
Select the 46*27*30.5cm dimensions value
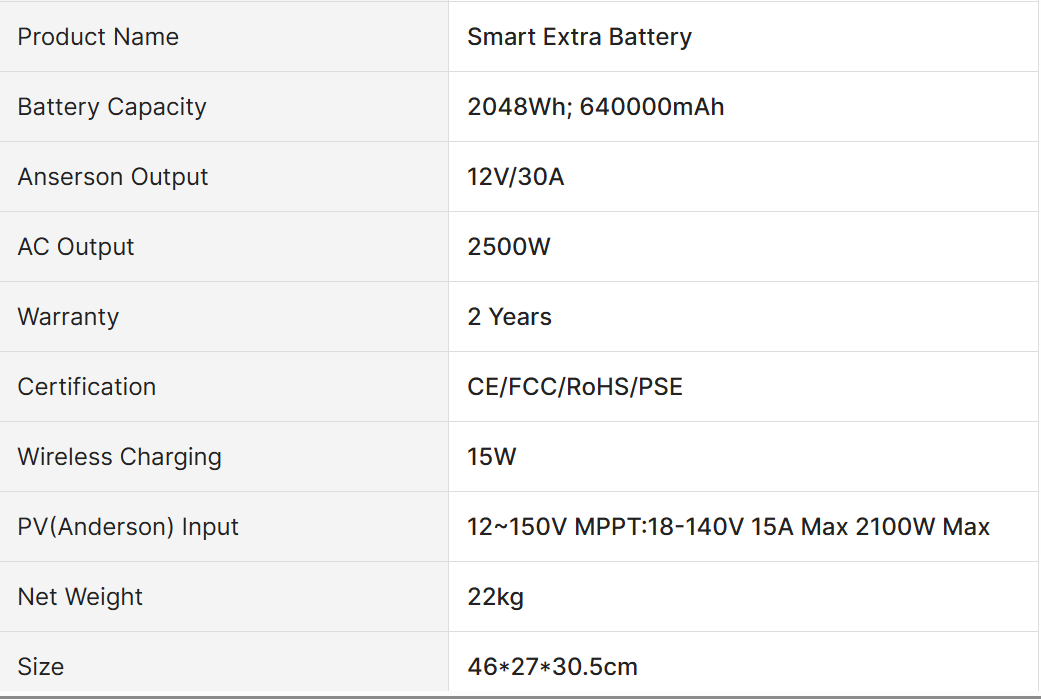pos(552,666)
